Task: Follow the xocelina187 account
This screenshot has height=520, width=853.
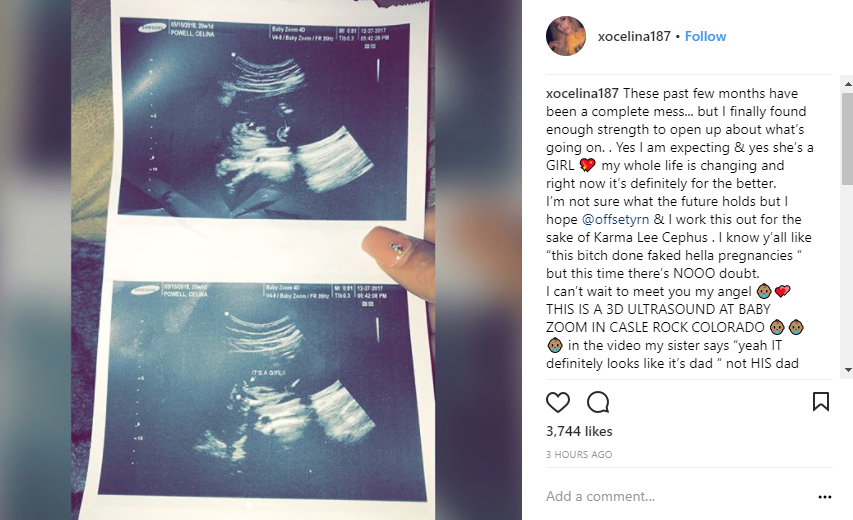Action: (705, 36)
